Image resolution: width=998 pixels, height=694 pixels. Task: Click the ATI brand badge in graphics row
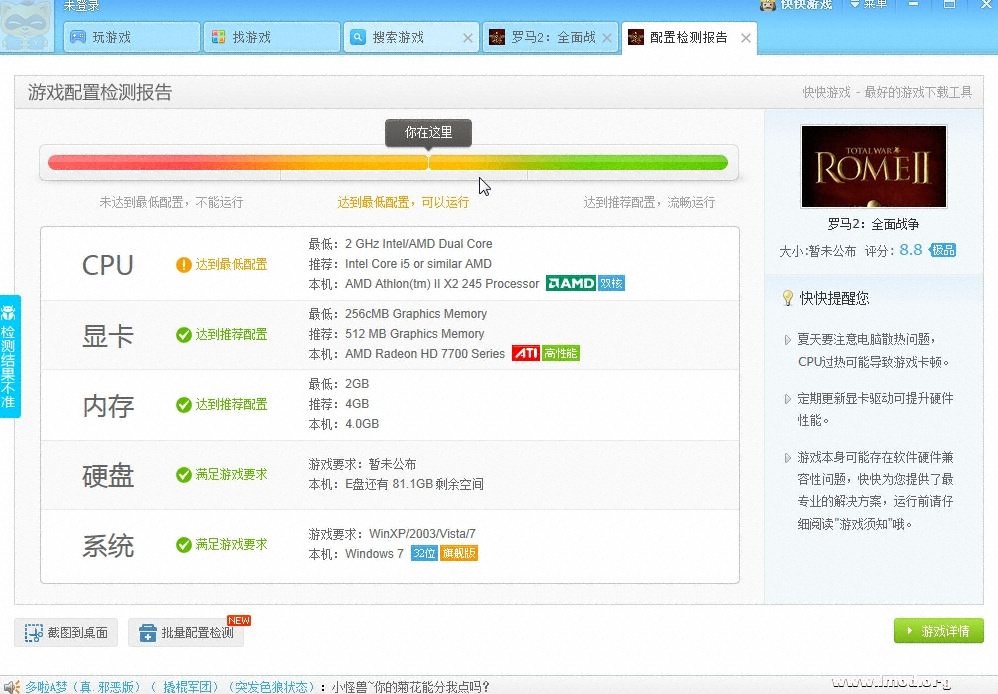(x=525, y=354)
